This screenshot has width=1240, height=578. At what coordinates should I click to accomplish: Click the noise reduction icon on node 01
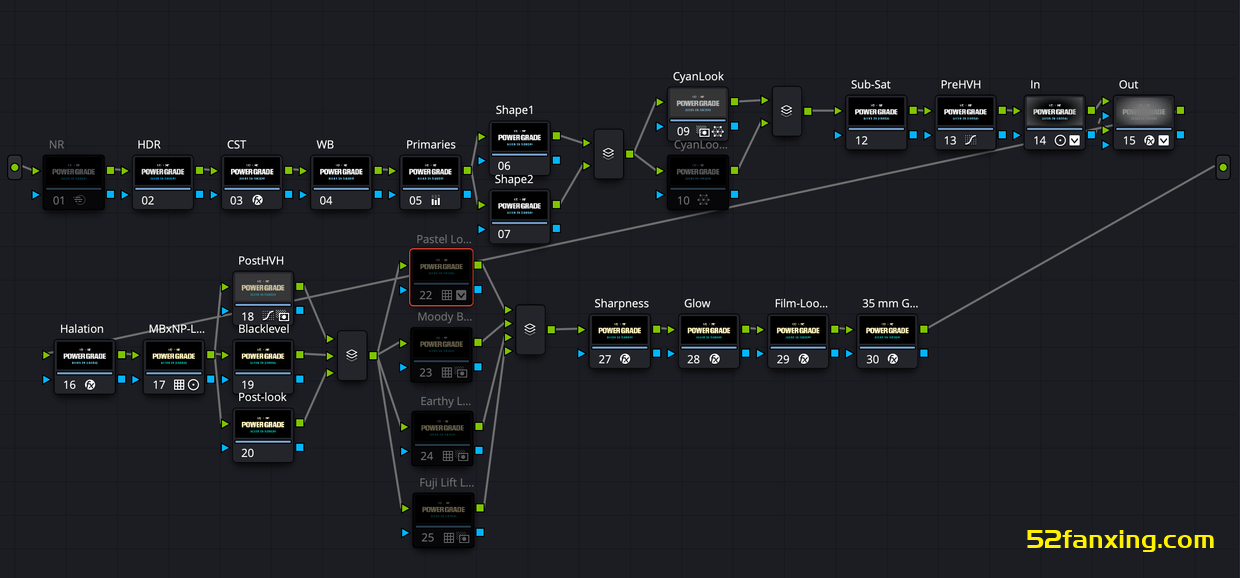tap(79, 200)
